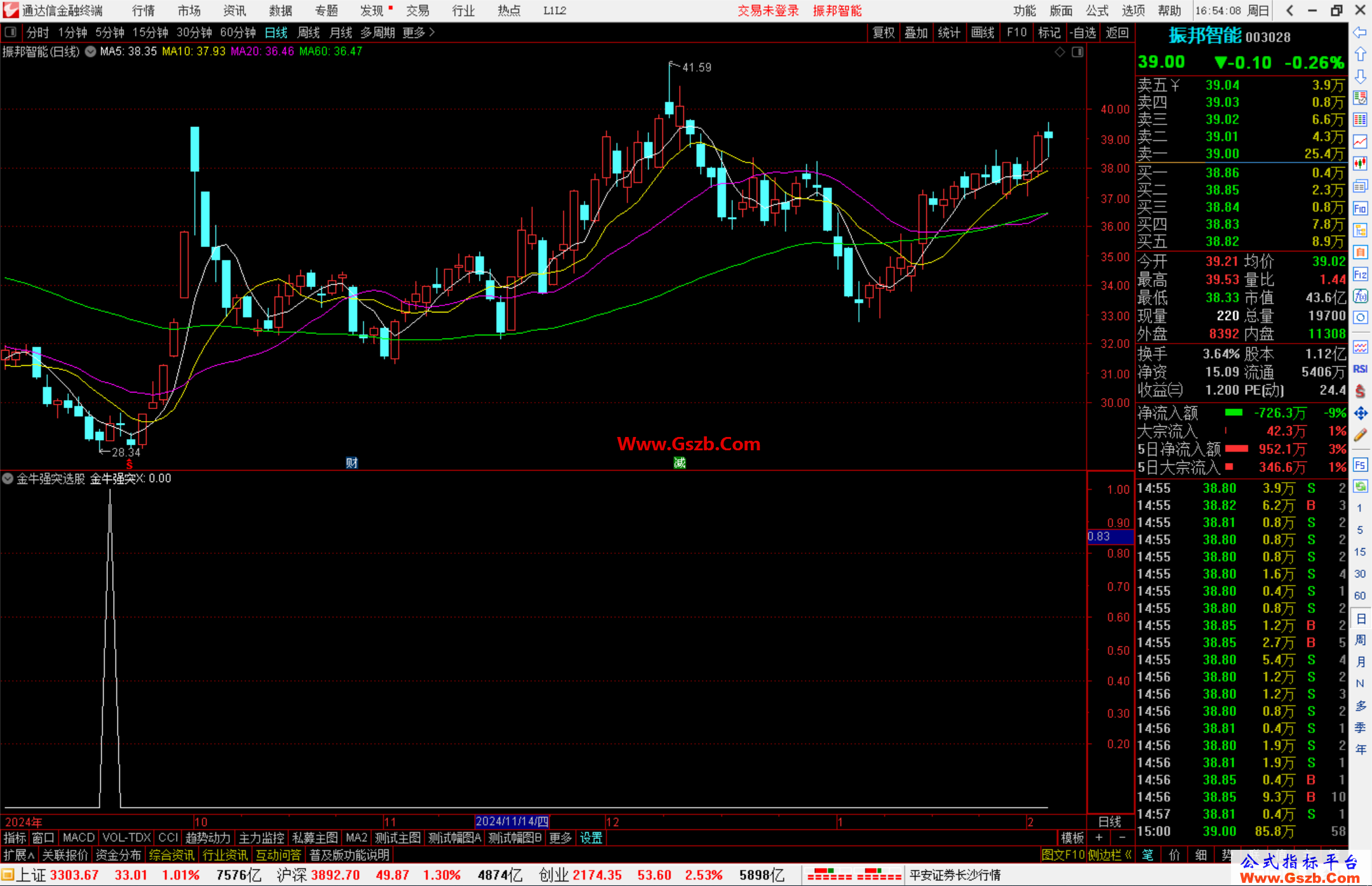Open the 日线 period selector at chart bottom
This screenshot has height=886, width=1372.
coord(1110,821)
